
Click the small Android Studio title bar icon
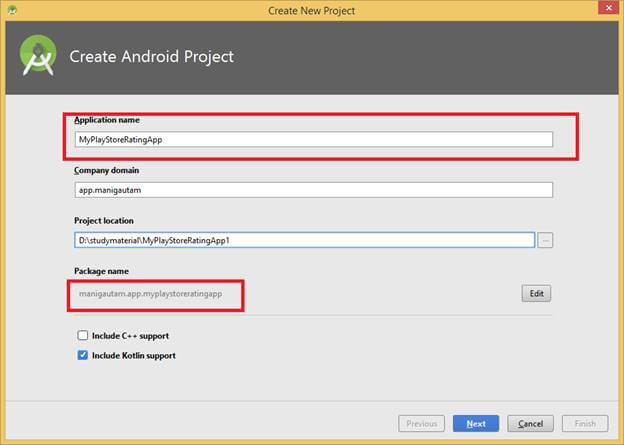12,10
